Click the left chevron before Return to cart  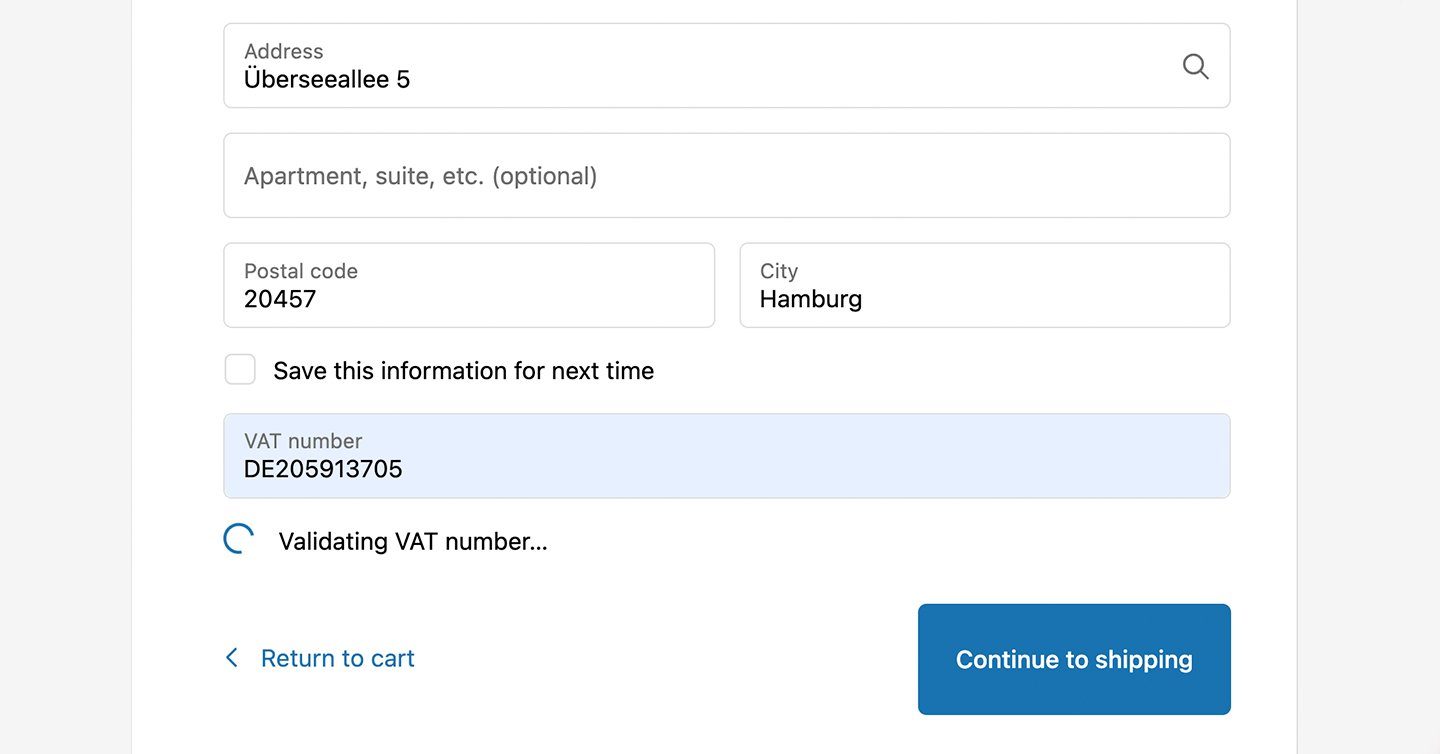[232, 658]
